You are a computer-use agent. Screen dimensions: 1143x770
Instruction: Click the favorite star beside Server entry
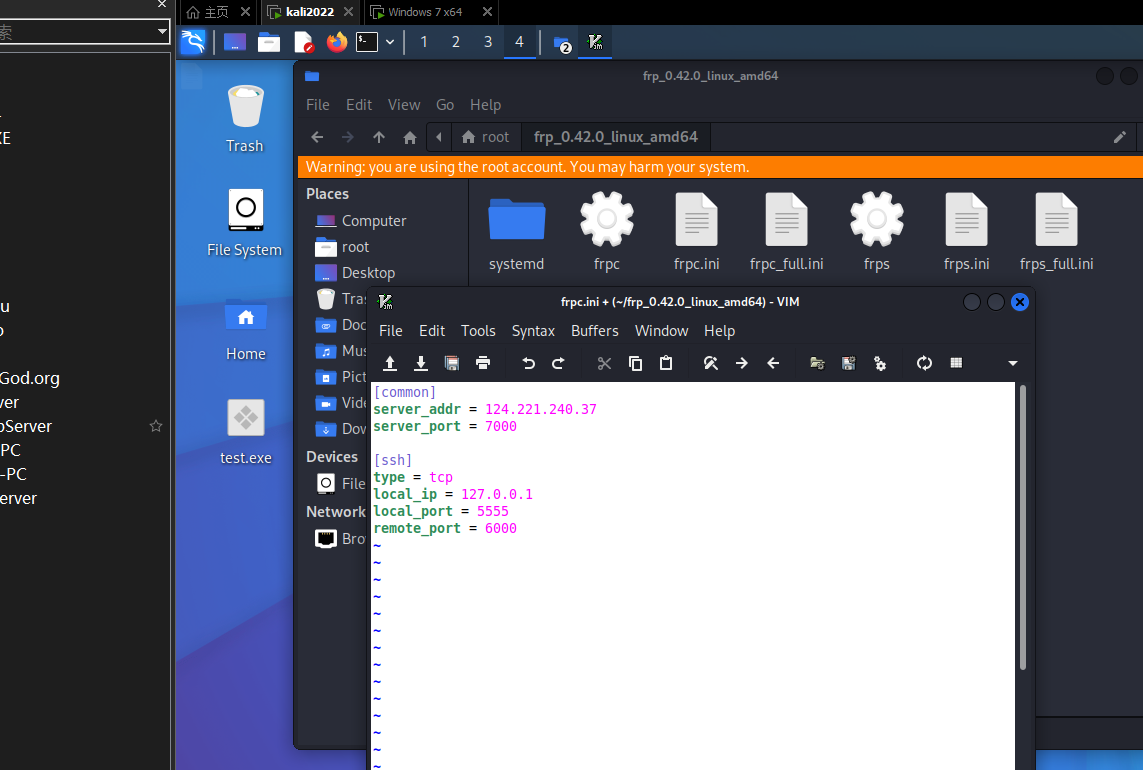coord(156,426)
